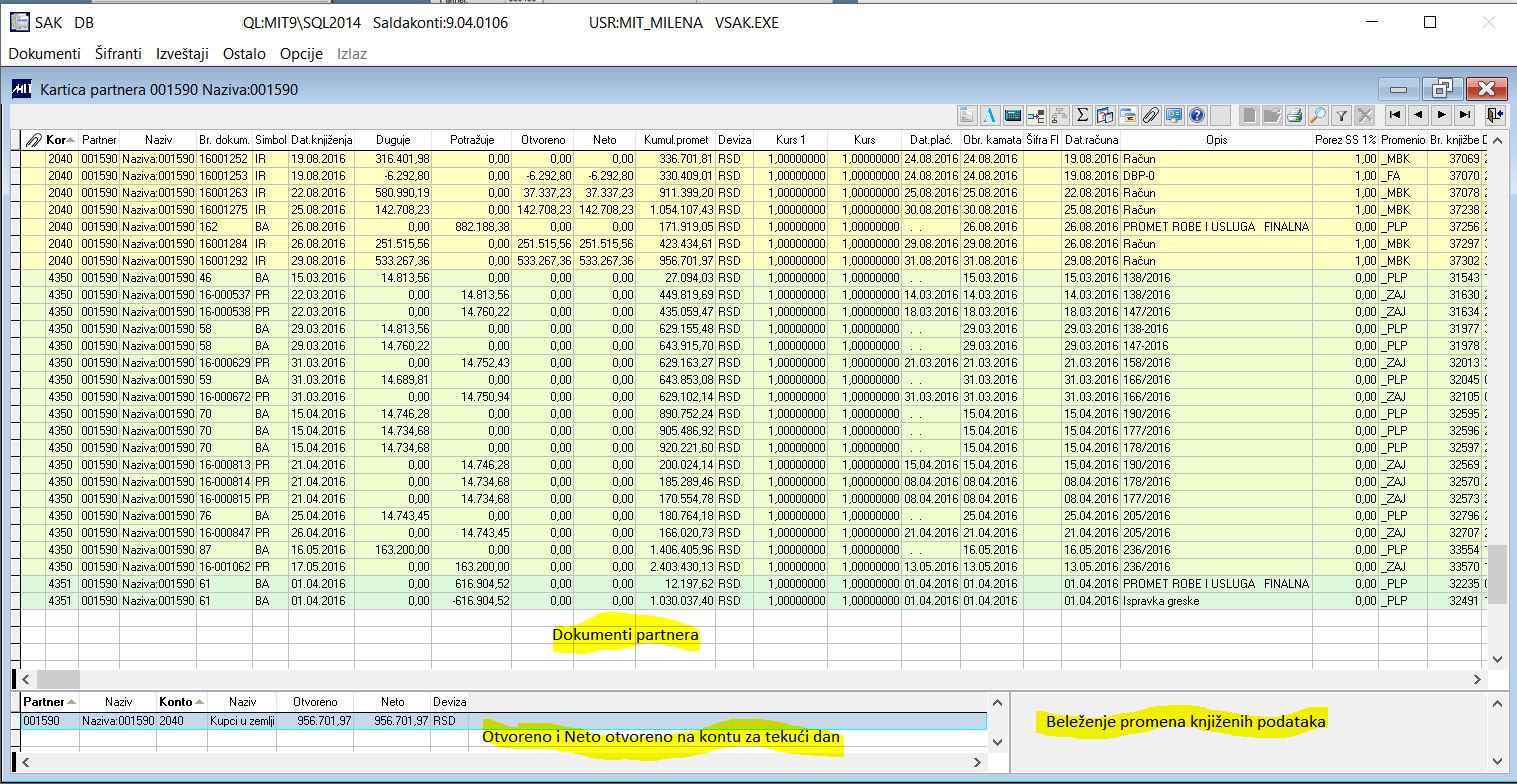Click the down arrow of the main grid scrollbar
Screen dimensions: 1517x784
click(x=1497, y=659)
